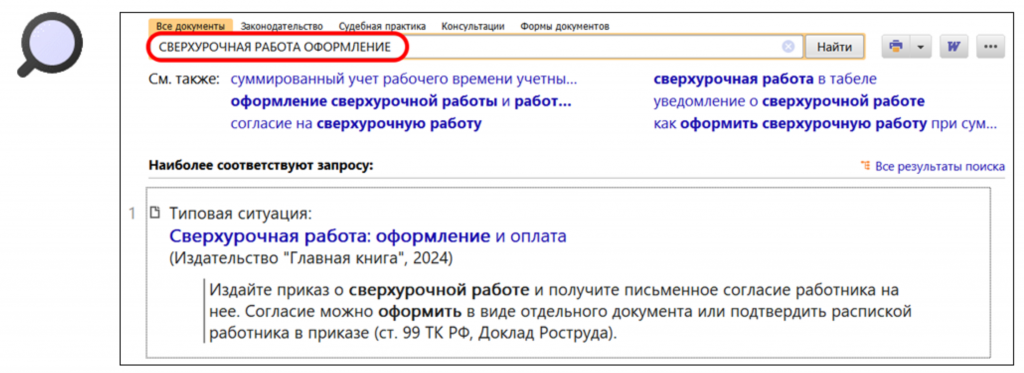Open suggestion оформление сверхурочной работы и работ
Image resolution: width=1024 pixels, height=373 pixels.
click(x=401, y=102)
